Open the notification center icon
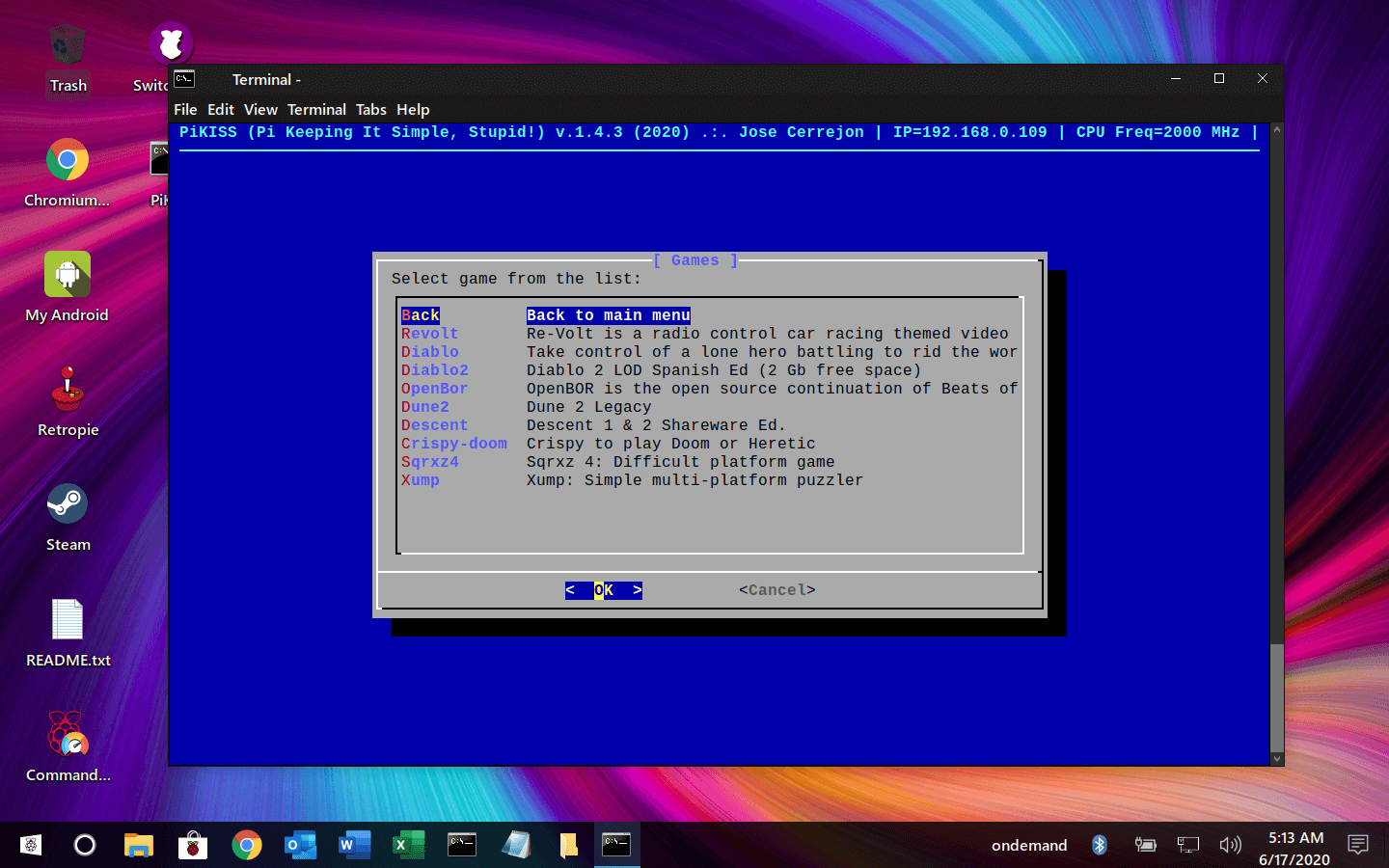Viewport: 1389px width, 868px height. pyautogui.click(x=1358, y=845)
